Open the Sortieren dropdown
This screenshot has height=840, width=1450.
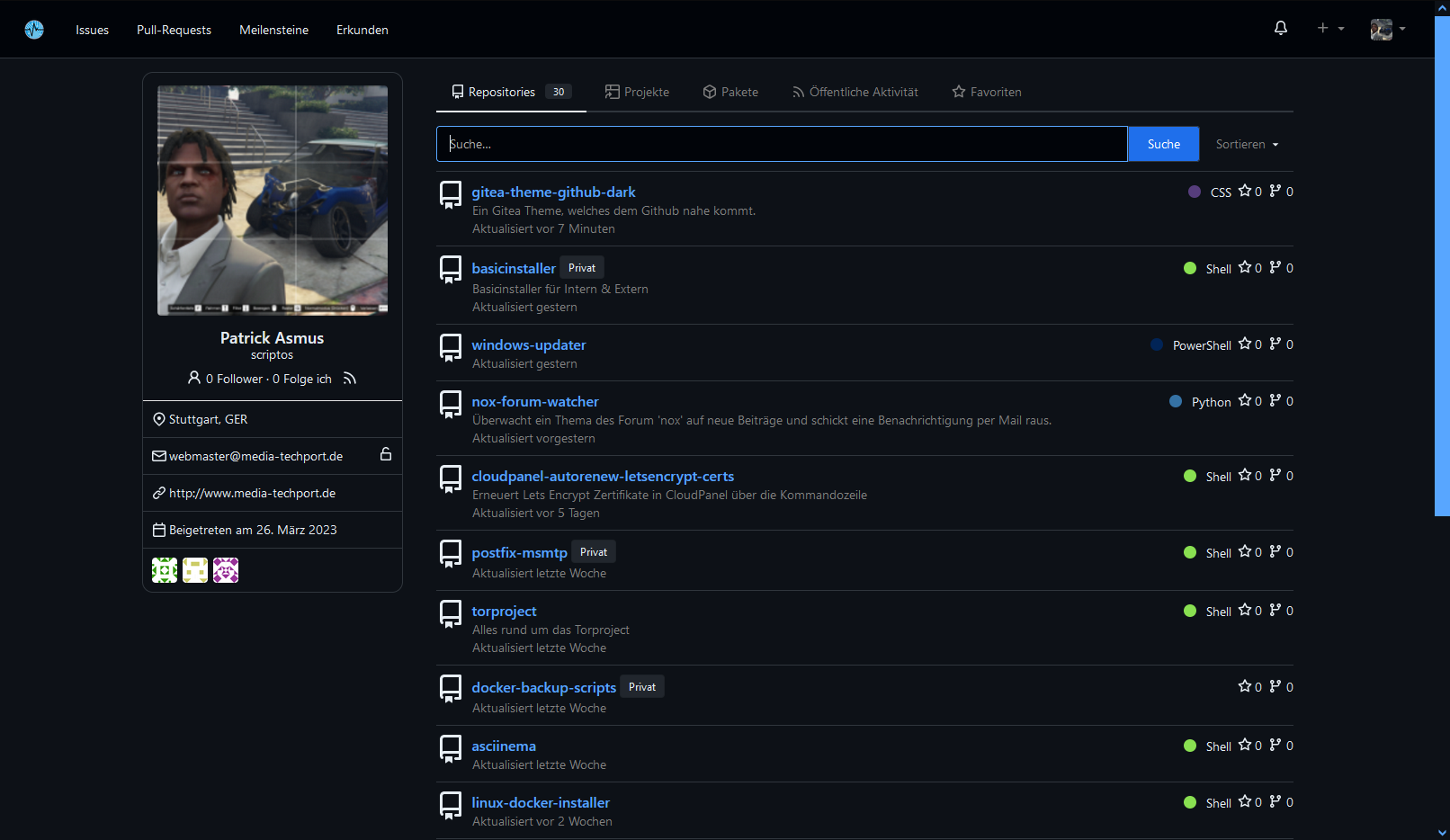click(x=1247, y=144)
